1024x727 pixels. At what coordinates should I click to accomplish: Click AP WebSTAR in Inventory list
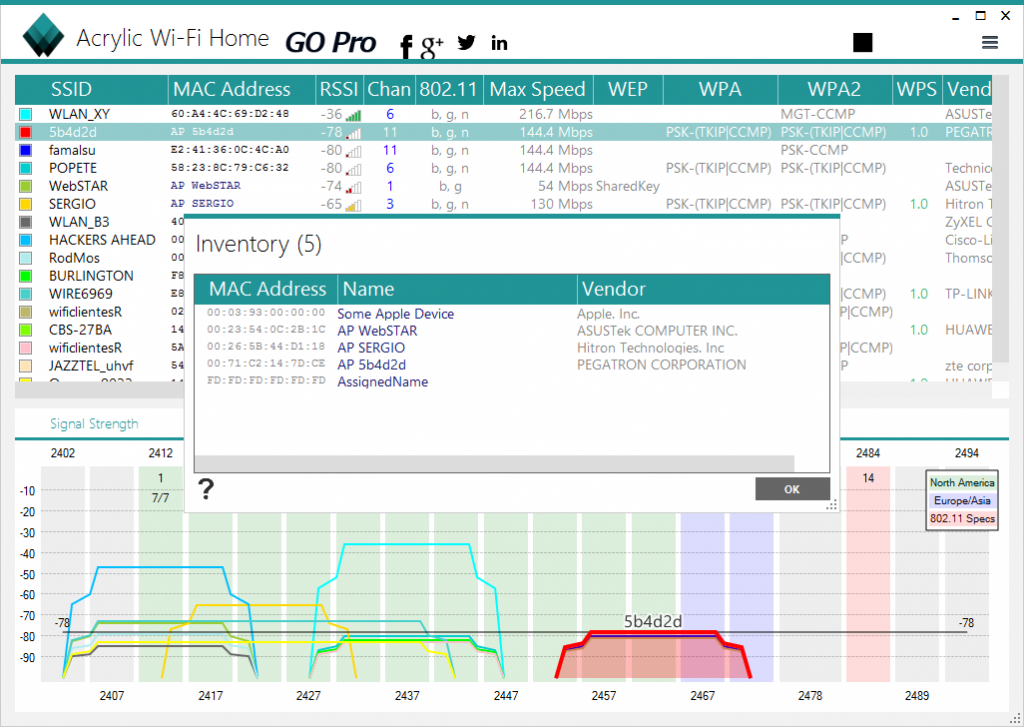coord(377,331)
